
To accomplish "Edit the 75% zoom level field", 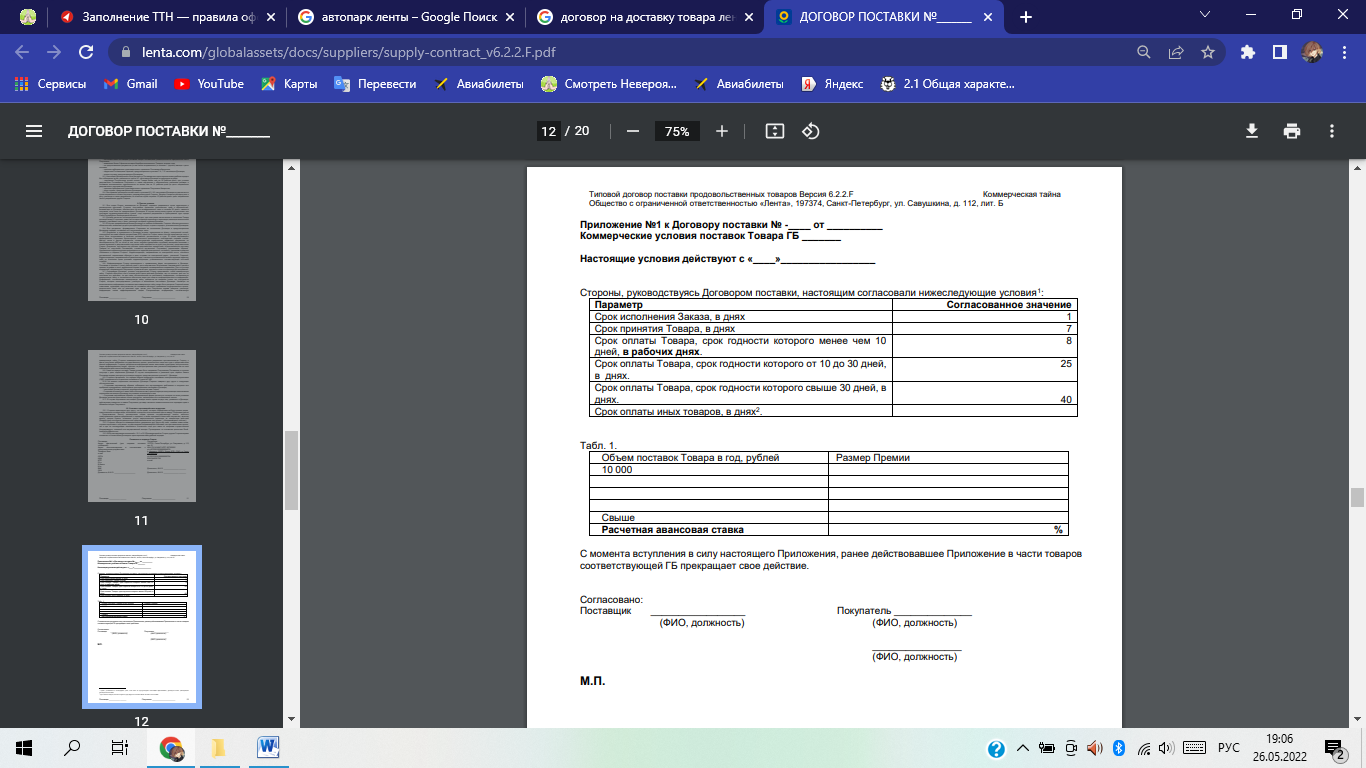I will (x=677, y=131).
